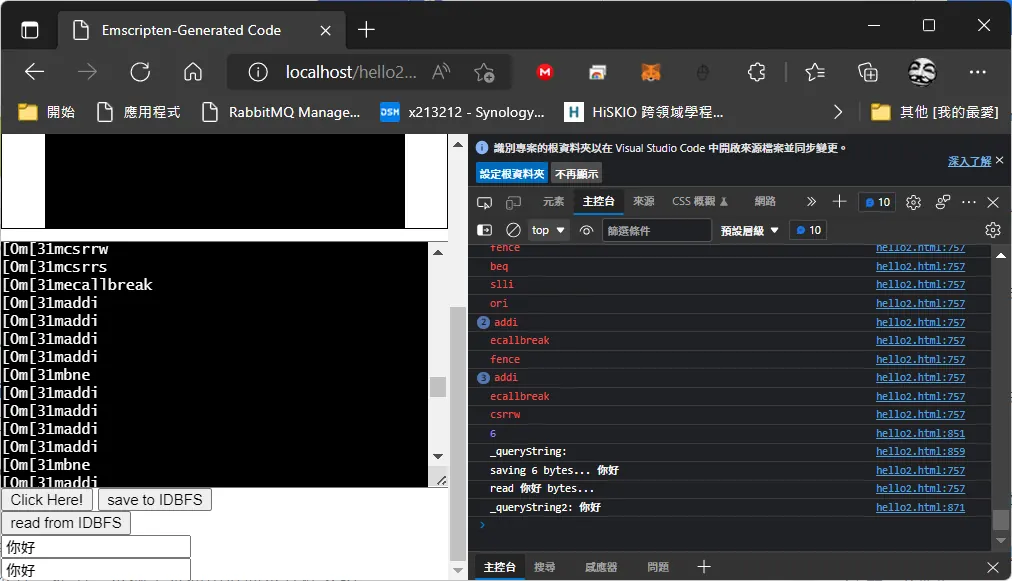Refresh the localhost page

point(140,72)
